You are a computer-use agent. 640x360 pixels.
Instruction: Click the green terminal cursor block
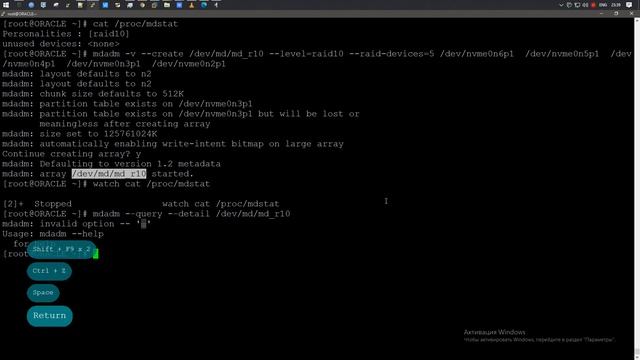click(x=96, y=254)
